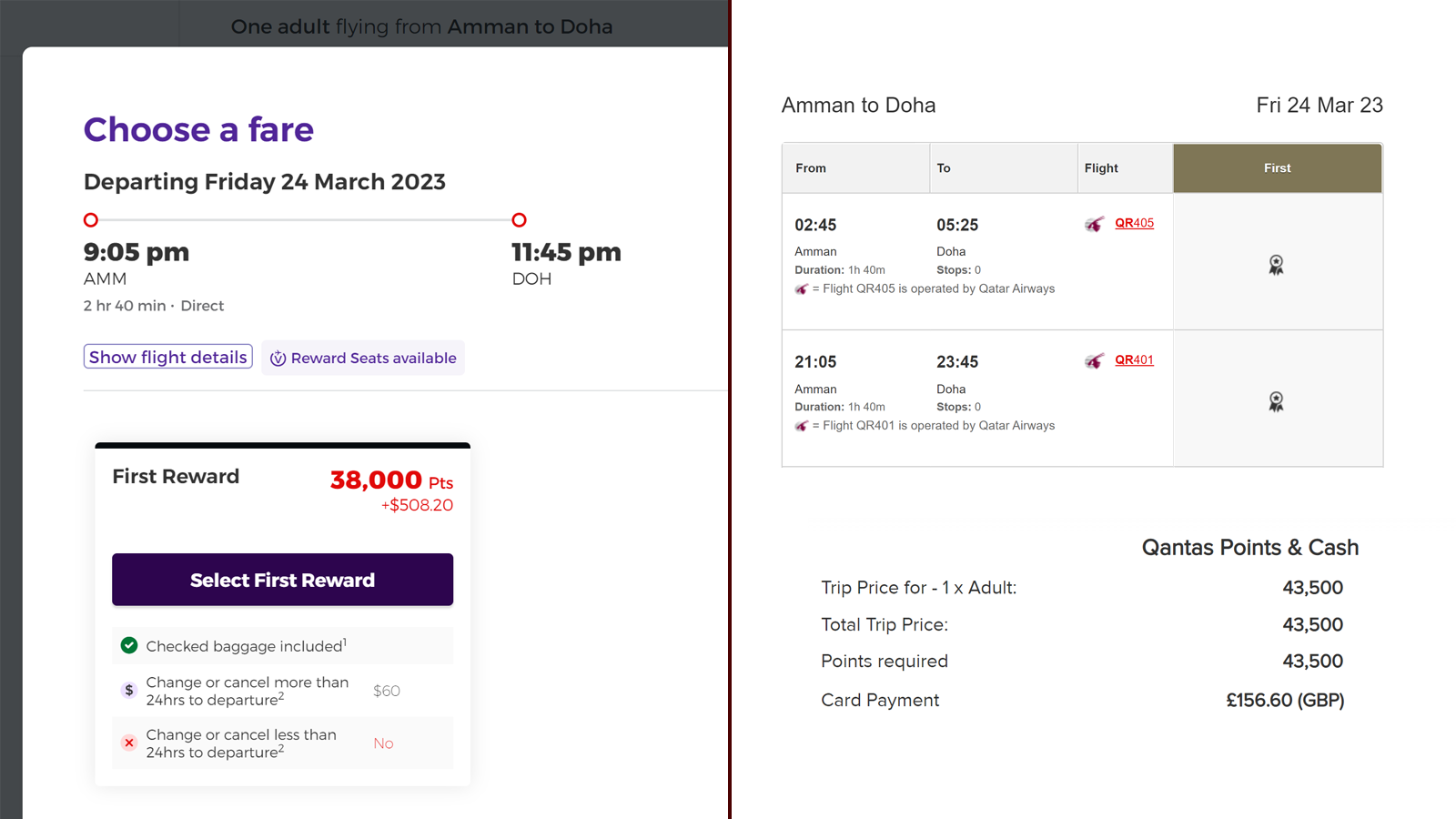Open the QR401 flight link
This screenshot has height=819, width=1456.
coord(1134,359)
